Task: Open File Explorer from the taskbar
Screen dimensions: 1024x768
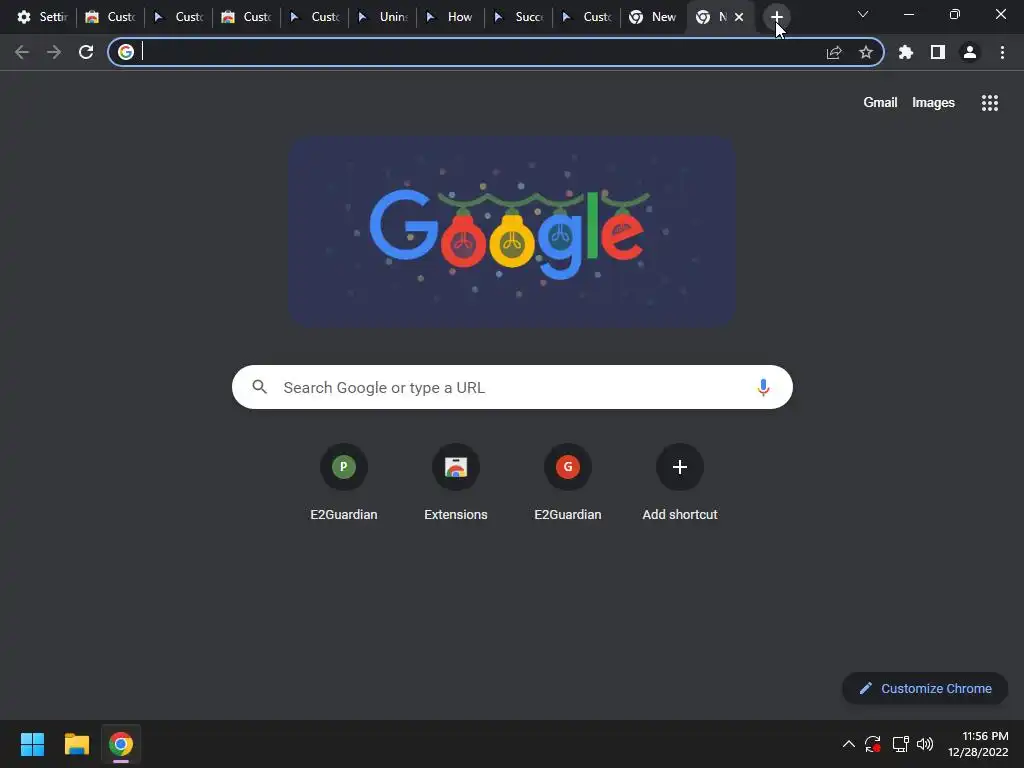Action: [x=76, y=744]
